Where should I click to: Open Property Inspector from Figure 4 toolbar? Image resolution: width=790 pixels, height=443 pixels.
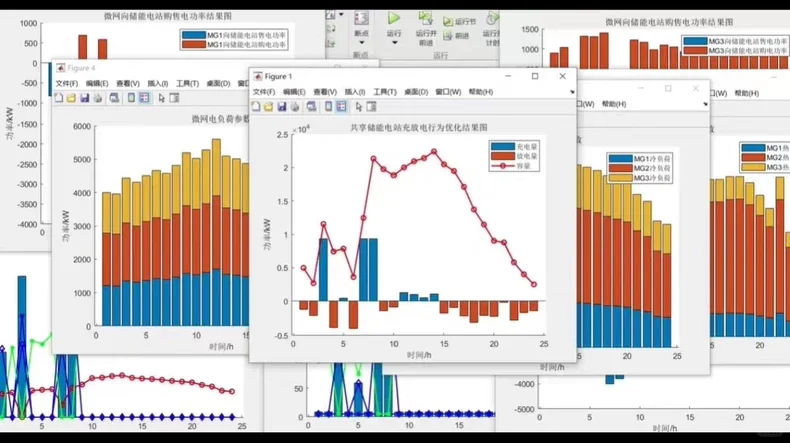click(174, 98)
